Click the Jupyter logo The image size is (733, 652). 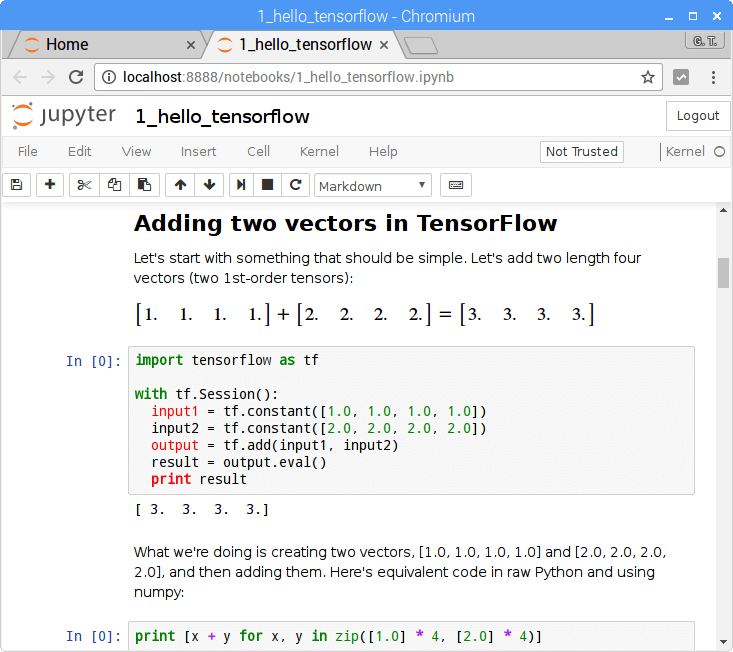pyautogui.click(x=64, y=115)
